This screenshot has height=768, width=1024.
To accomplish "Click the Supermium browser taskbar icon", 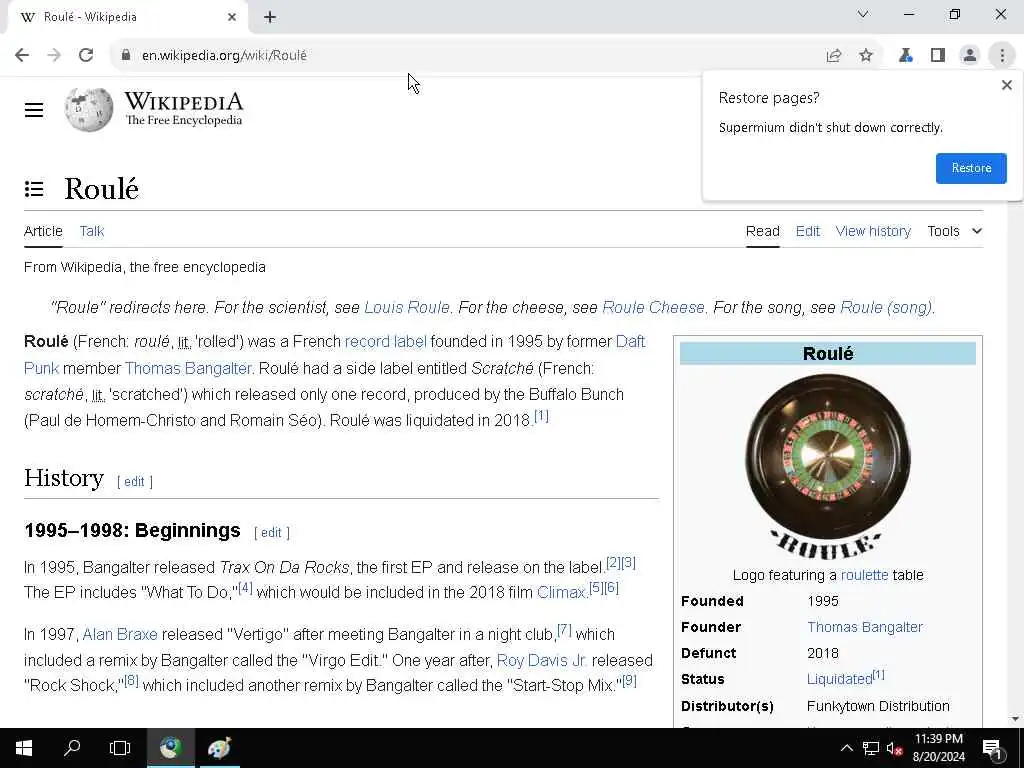I will coord(170,748).
